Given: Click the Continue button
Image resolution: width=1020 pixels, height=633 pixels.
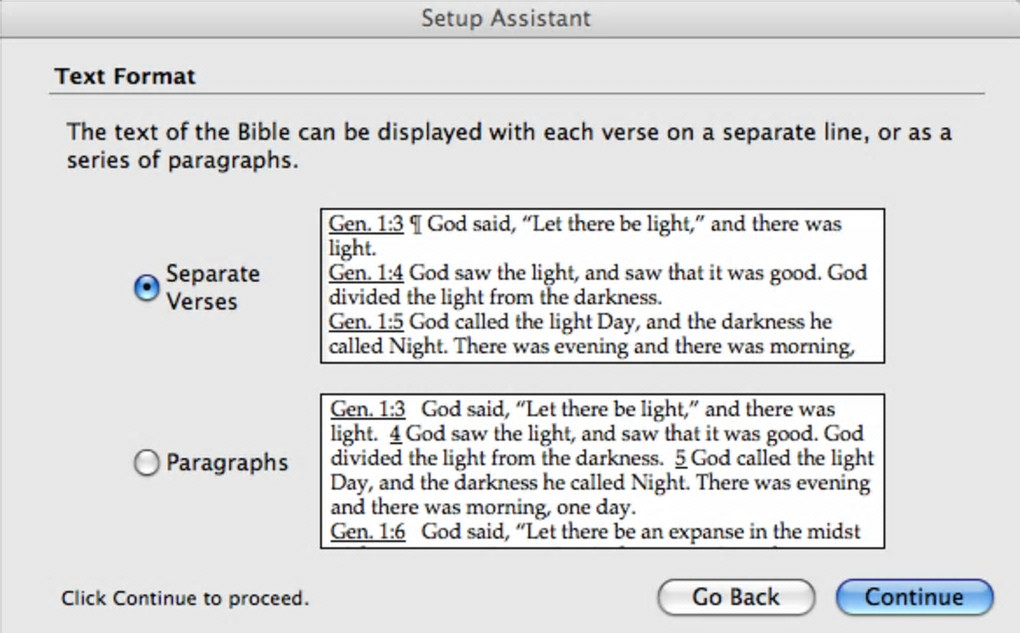Looking at the screenshot, I should [914, 597].
